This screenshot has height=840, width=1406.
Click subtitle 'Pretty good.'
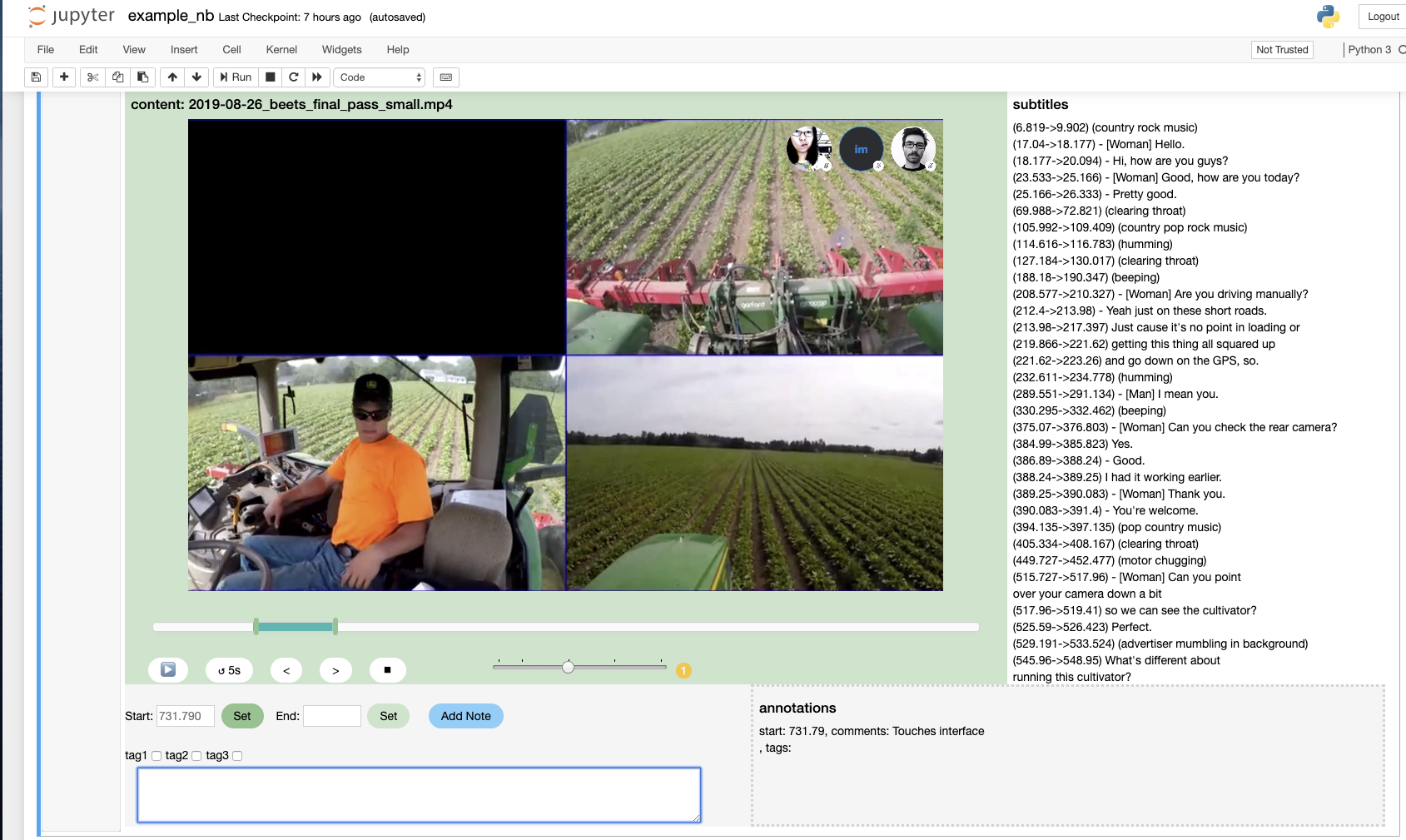pyautogui.click(x=1095, y=194)
